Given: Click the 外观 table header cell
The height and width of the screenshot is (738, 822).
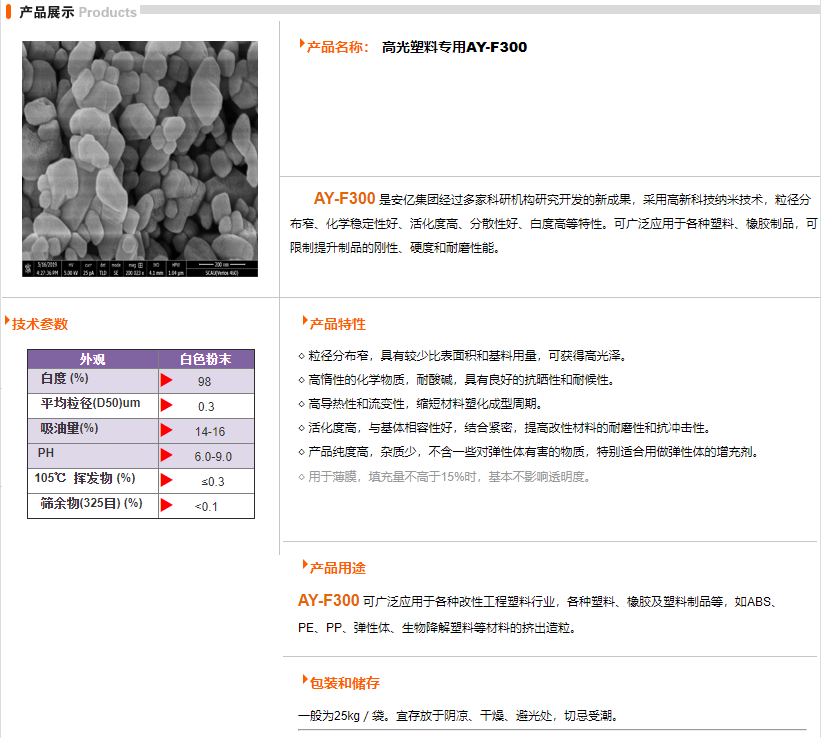Looking at the screenshot, I should (93, 359).
